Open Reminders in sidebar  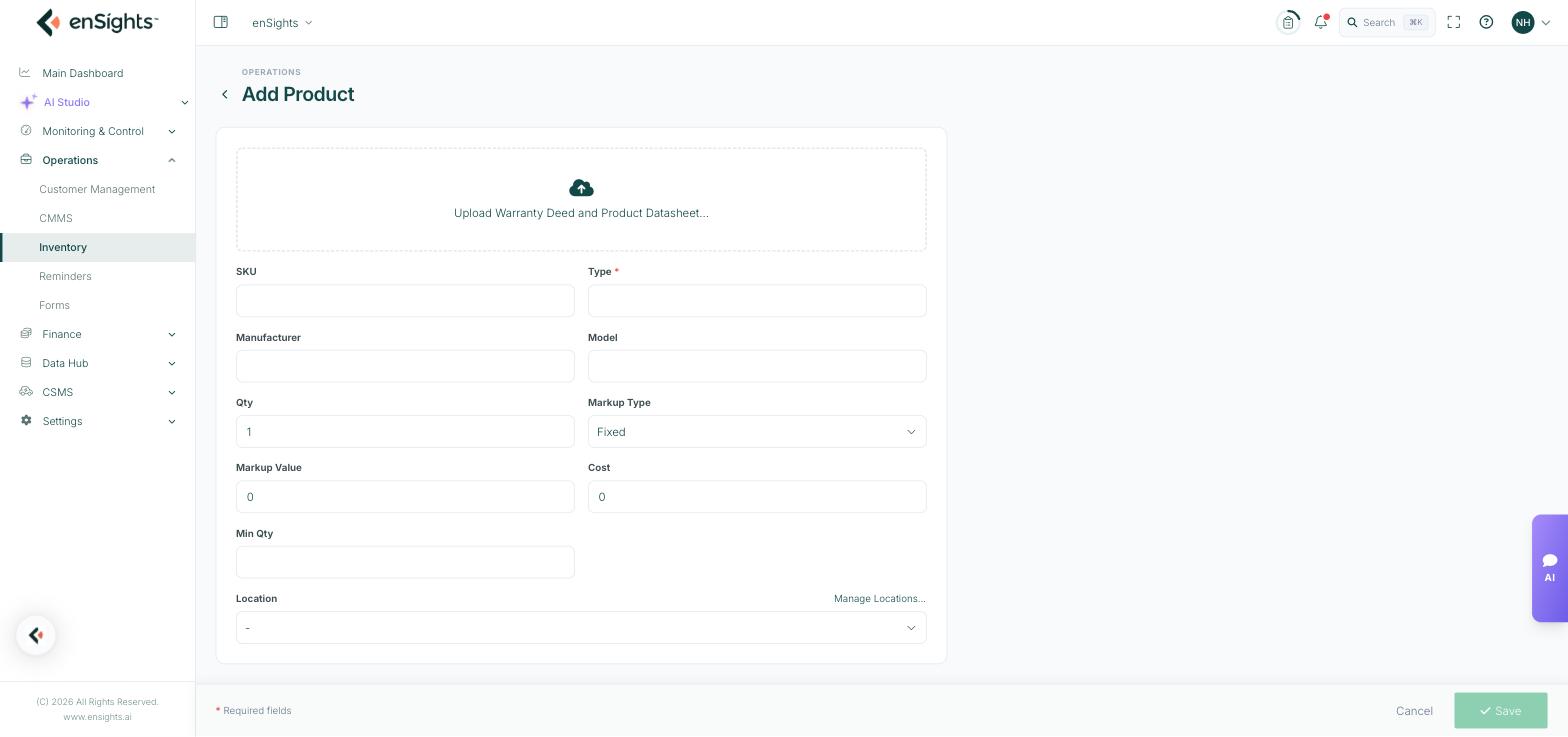click(65, 276)
